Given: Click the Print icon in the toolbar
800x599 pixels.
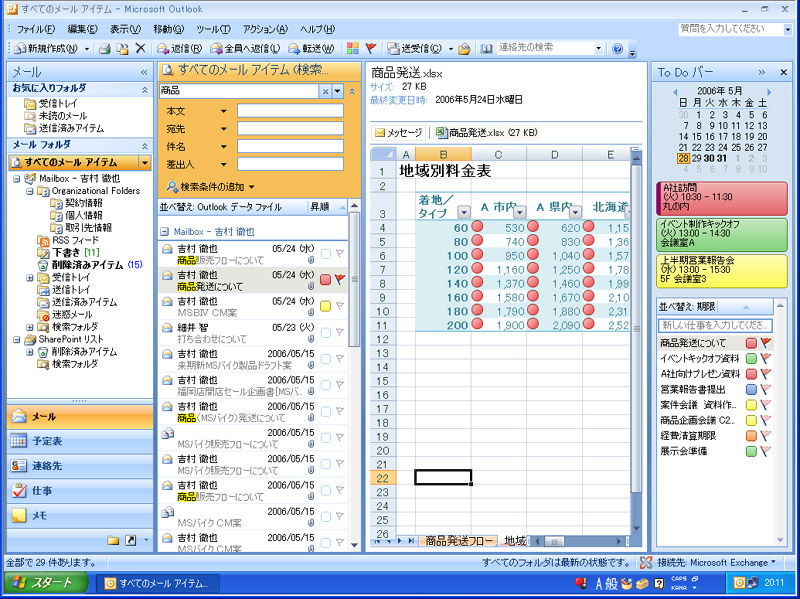Looking at the screenshot, I should click(105, 48).
